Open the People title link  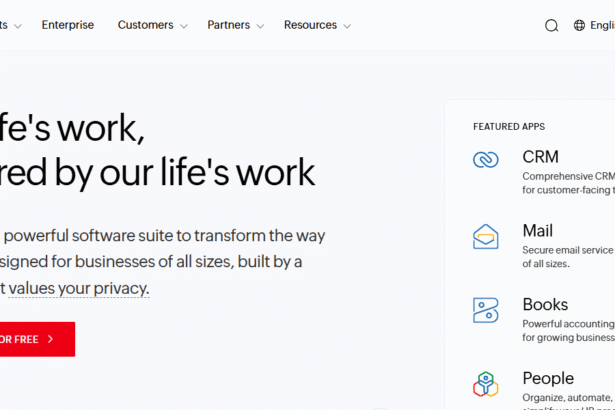click(x=548, y=379)
